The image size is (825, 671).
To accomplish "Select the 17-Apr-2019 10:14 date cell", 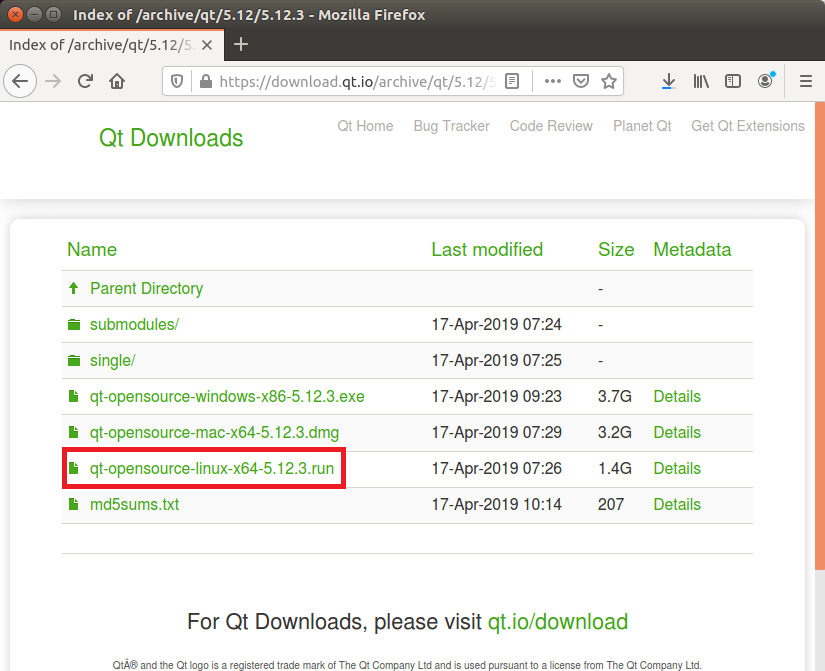I will [497, 504].
